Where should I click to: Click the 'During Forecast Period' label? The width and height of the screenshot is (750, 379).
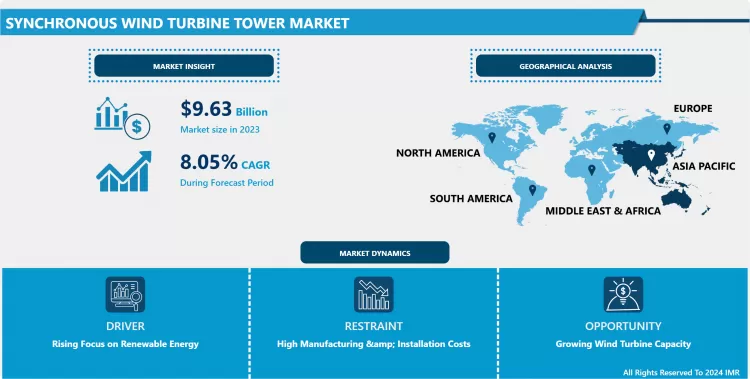227,183
